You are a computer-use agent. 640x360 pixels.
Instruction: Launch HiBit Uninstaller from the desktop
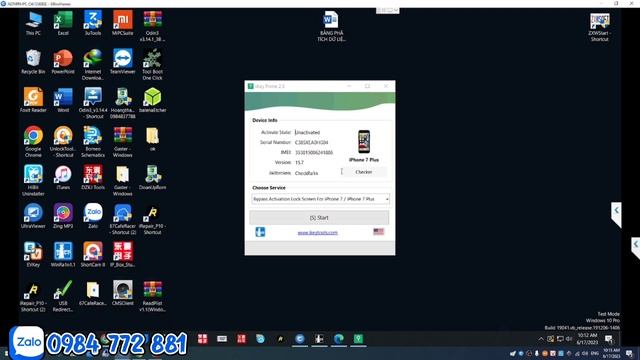(33, 180)
